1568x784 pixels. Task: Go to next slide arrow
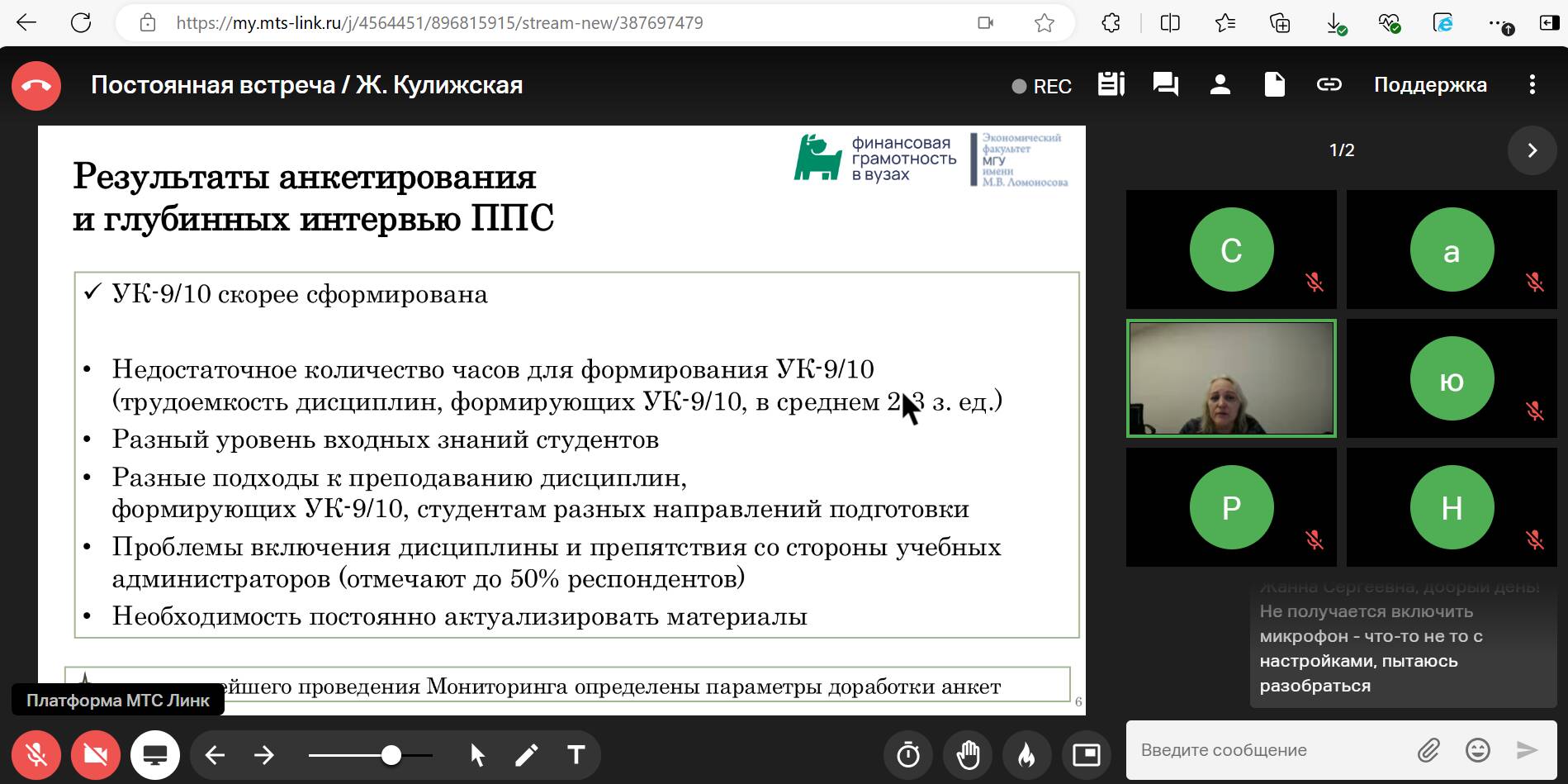pyautogui.click(x=264, y=755)
